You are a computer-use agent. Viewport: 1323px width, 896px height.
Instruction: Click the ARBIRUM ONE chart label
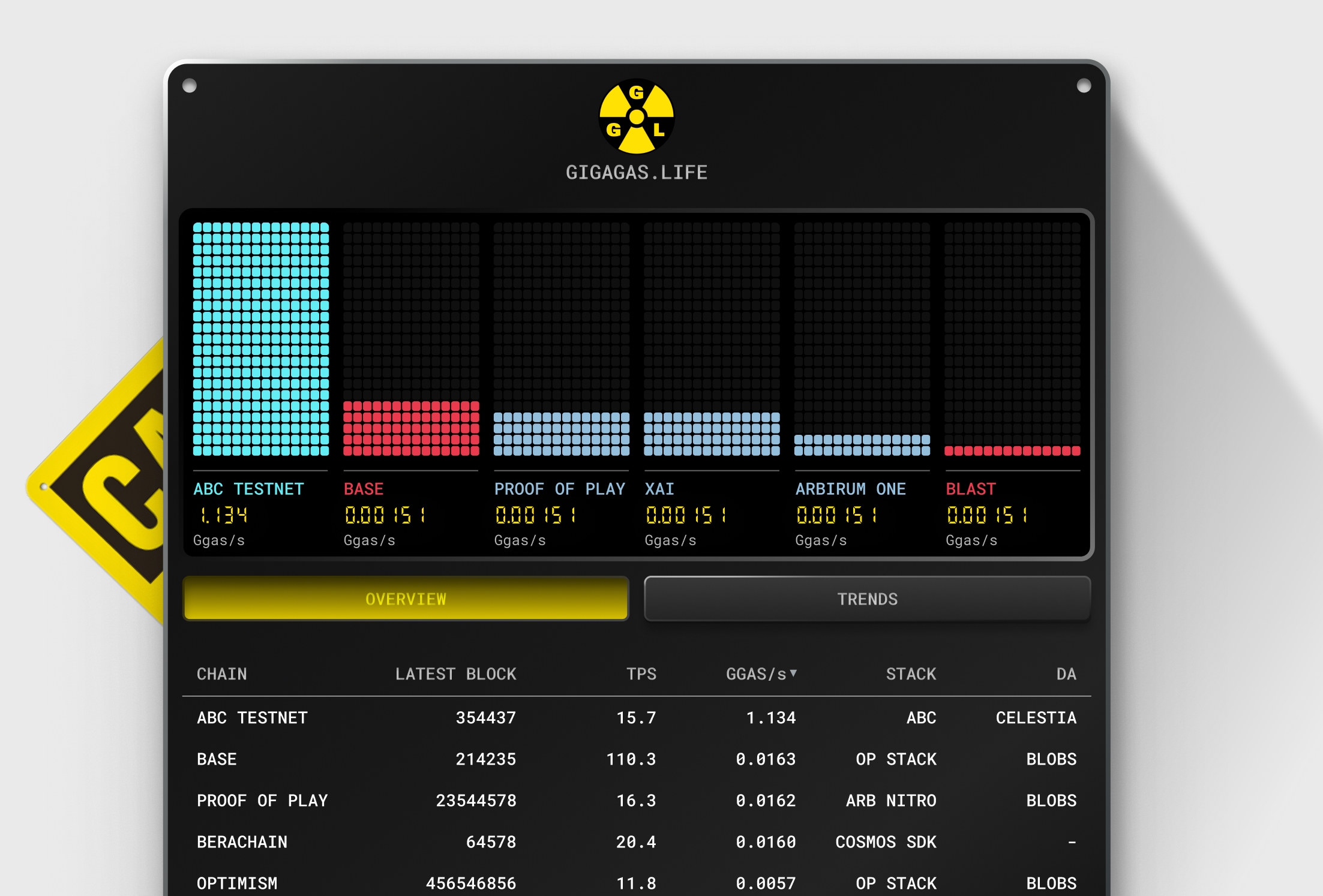coord(851,489)
